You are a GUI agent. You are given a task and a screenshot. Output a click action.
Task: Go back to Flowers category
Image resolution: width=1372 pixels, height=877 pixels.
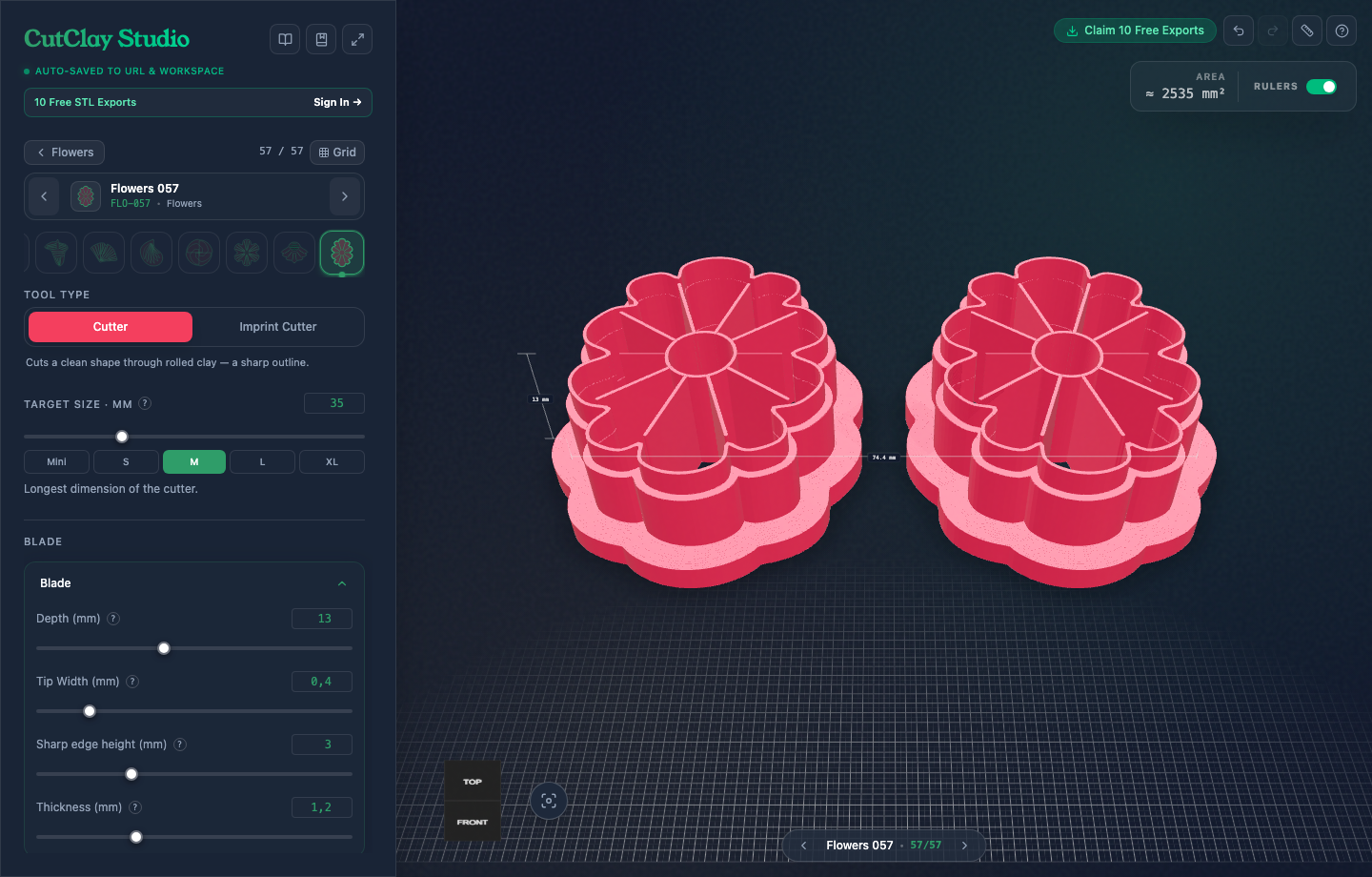coord(65,153)
